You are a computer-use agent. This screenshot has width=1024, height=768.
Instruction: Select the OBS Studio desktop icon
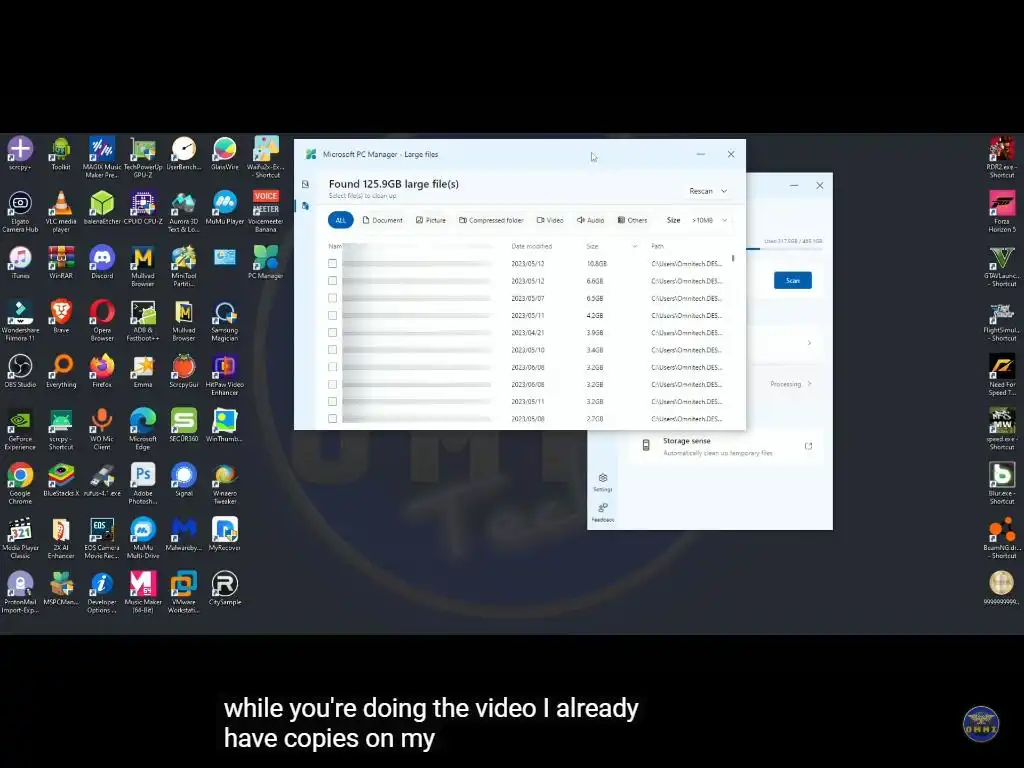[20, 371]
